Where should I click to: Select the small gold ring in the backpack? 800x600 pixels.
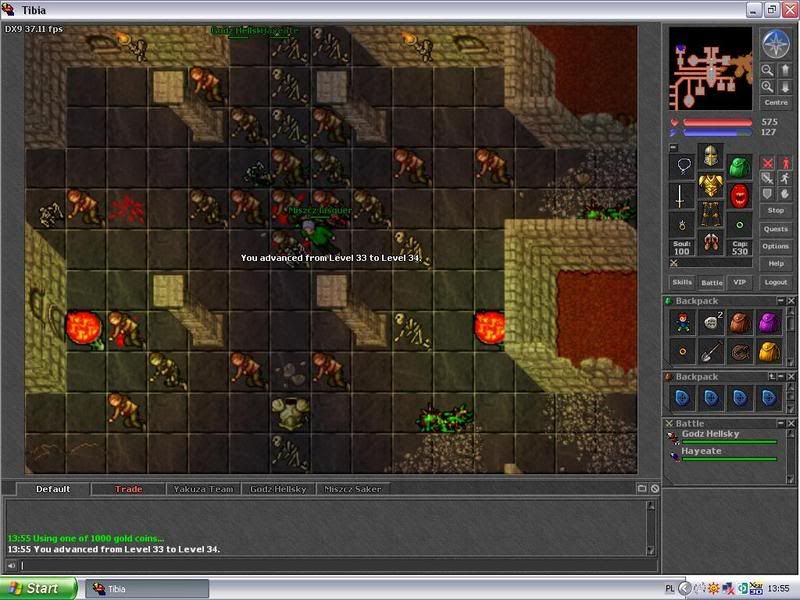pos(683,352)
